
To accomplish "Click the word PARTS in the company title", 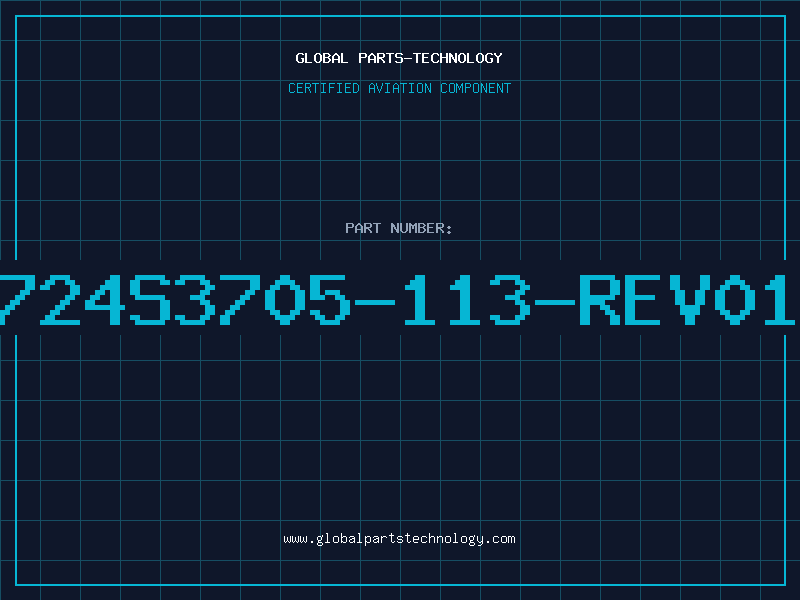I will pyautogui.click(x=381, y=58).
